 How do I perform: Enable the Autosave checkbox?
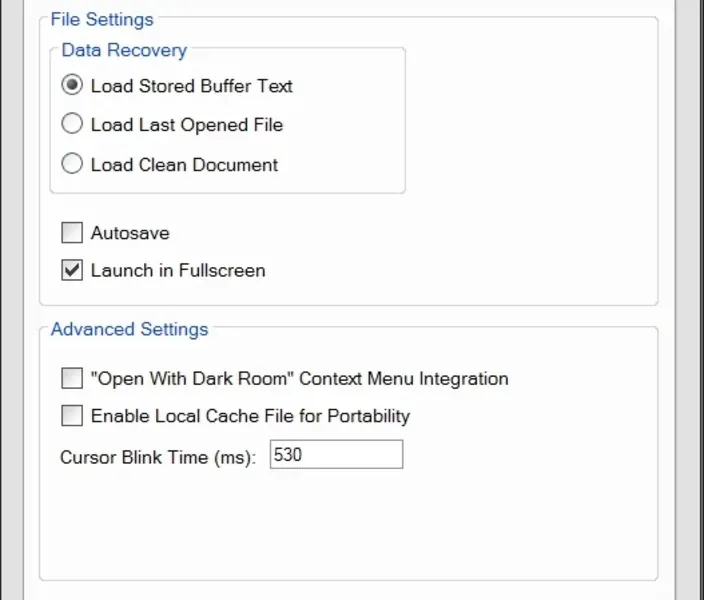(x=72, y=233)
